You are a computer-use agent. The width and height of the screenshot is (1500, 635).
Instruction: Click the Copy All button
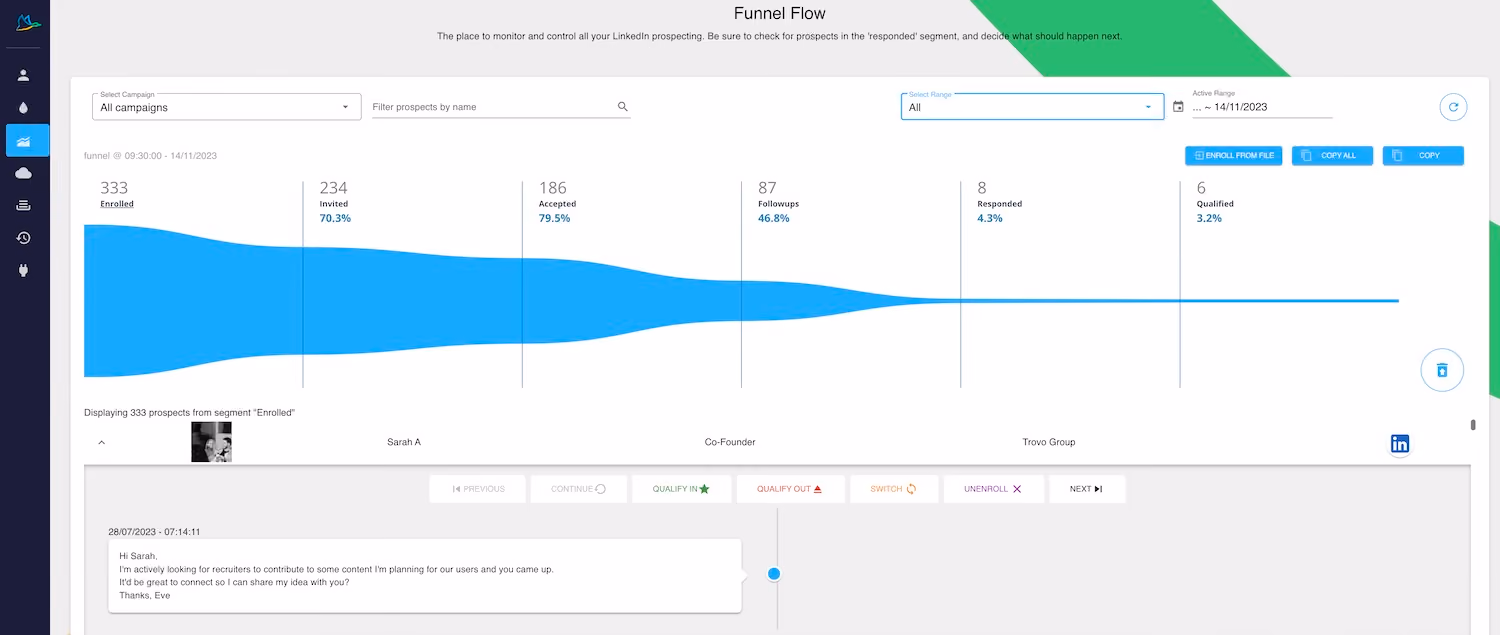pos(1330,156)
